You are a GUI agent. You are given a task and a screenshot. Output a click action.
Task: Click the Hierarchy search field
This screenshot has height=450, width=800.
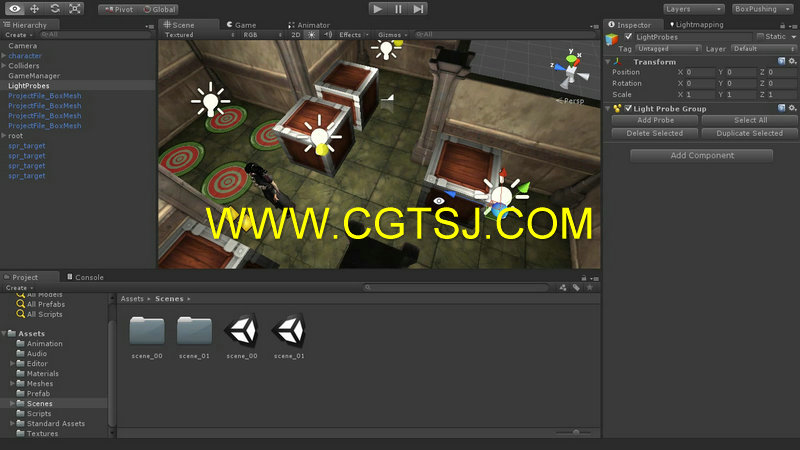(x=95, y=35)
